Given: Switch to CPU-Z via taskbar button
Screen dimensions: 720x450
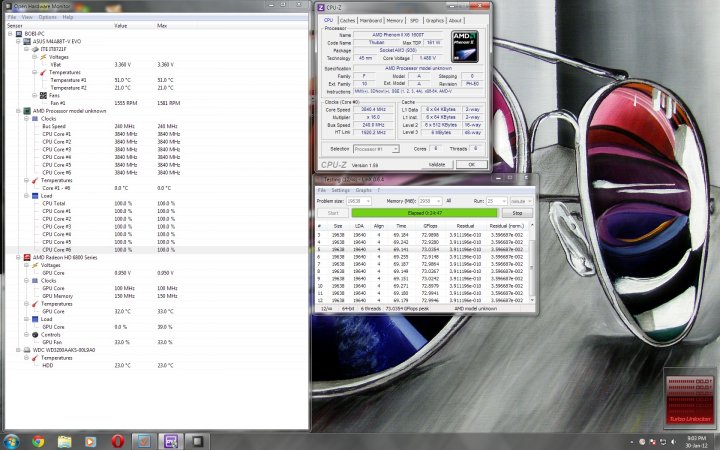Looking at the screenshot, I should click(x=171, y=441).
